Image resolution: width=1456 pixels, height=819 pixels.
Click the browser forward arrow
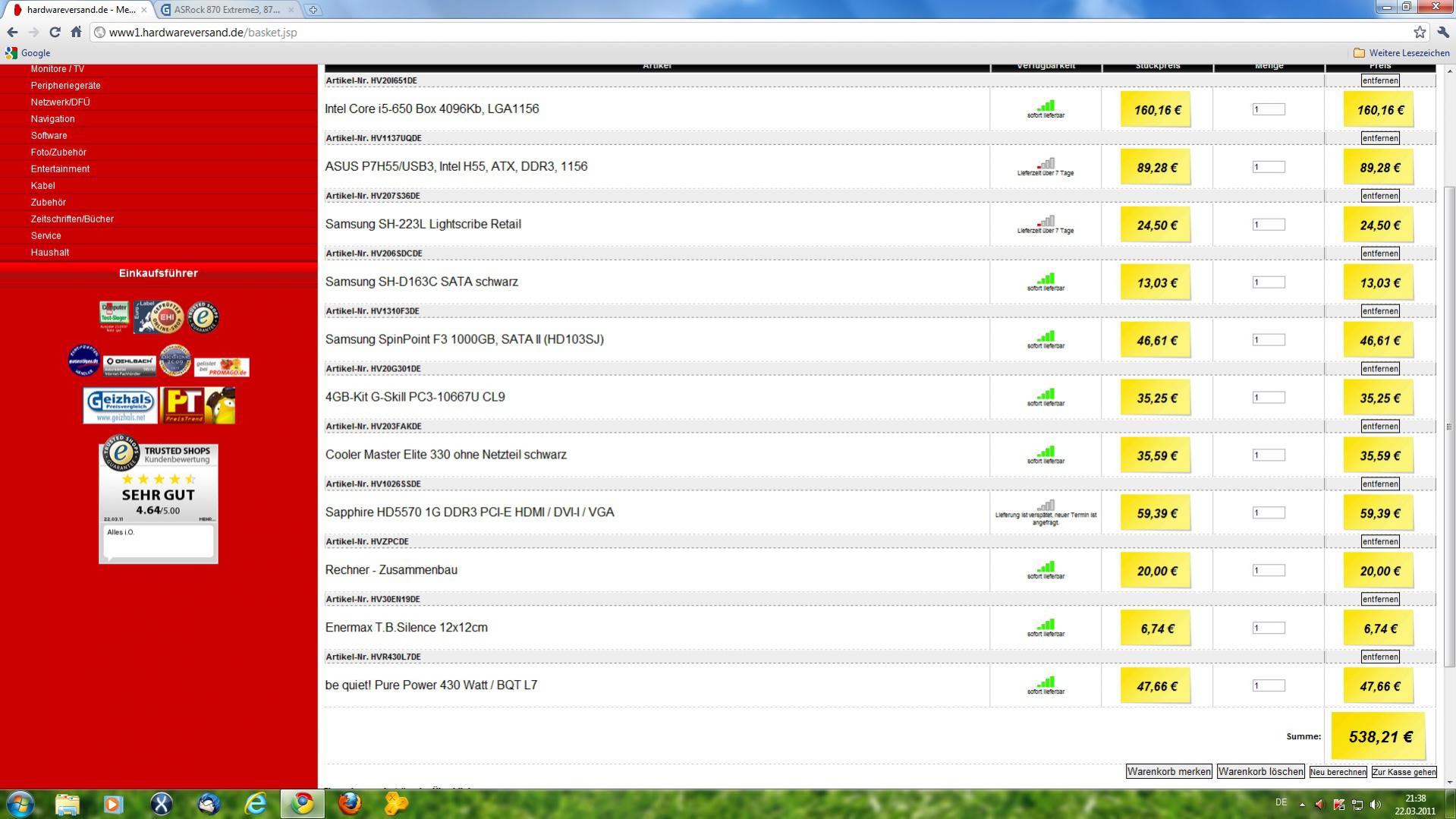coord(33,32)
